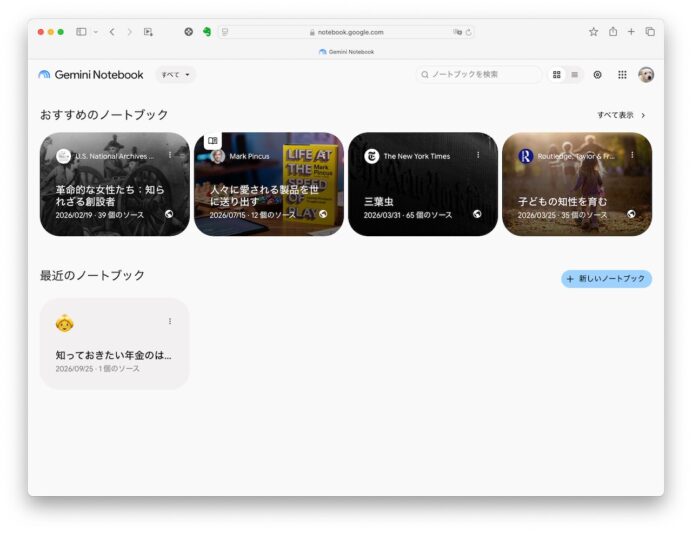This screenshot has height=533, width=692.
Task: Go back with the back arrow
Action: [x=112, y=32]
